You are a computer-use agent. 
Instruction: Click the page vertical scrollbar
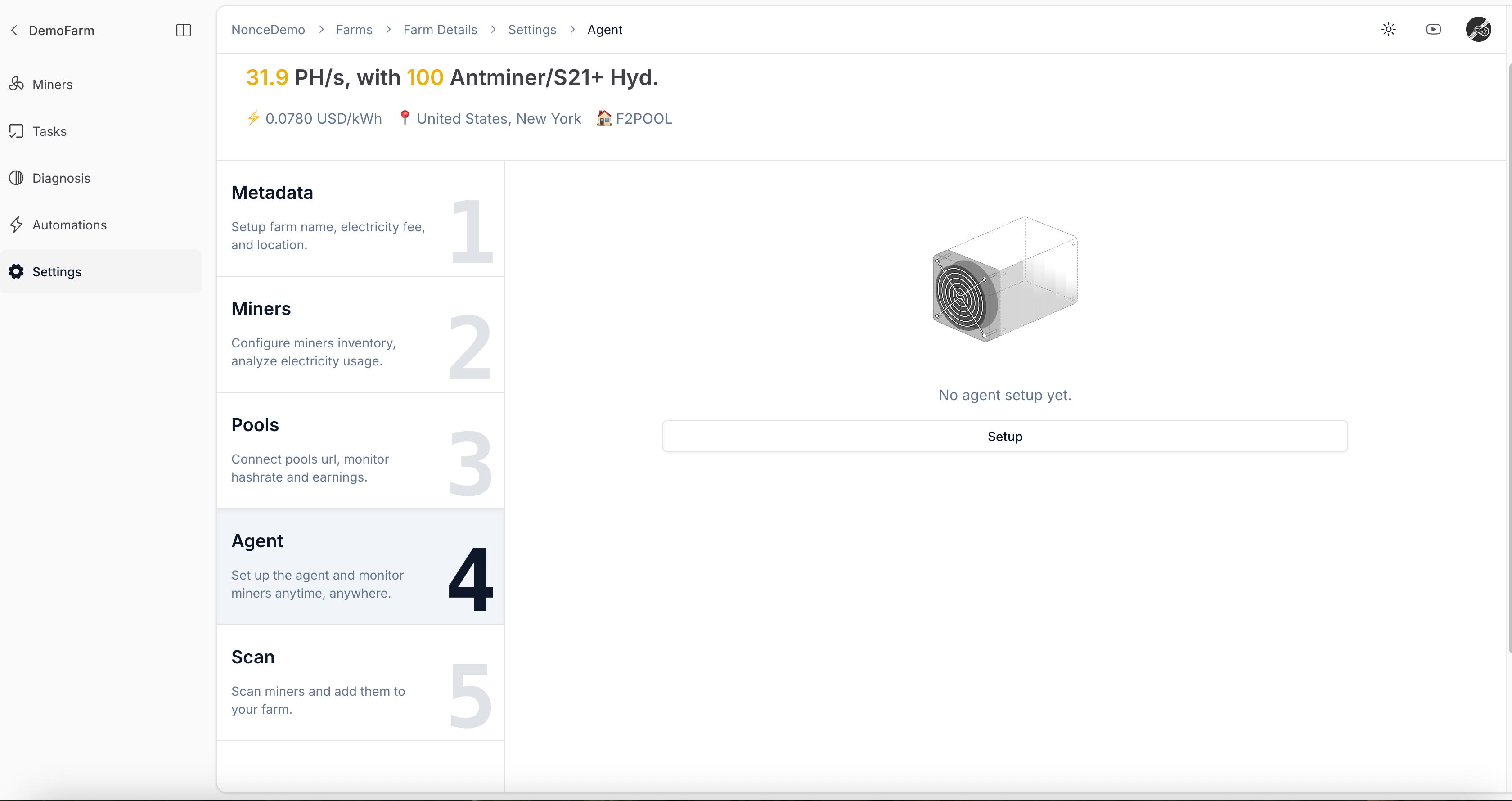[1508, 352]
